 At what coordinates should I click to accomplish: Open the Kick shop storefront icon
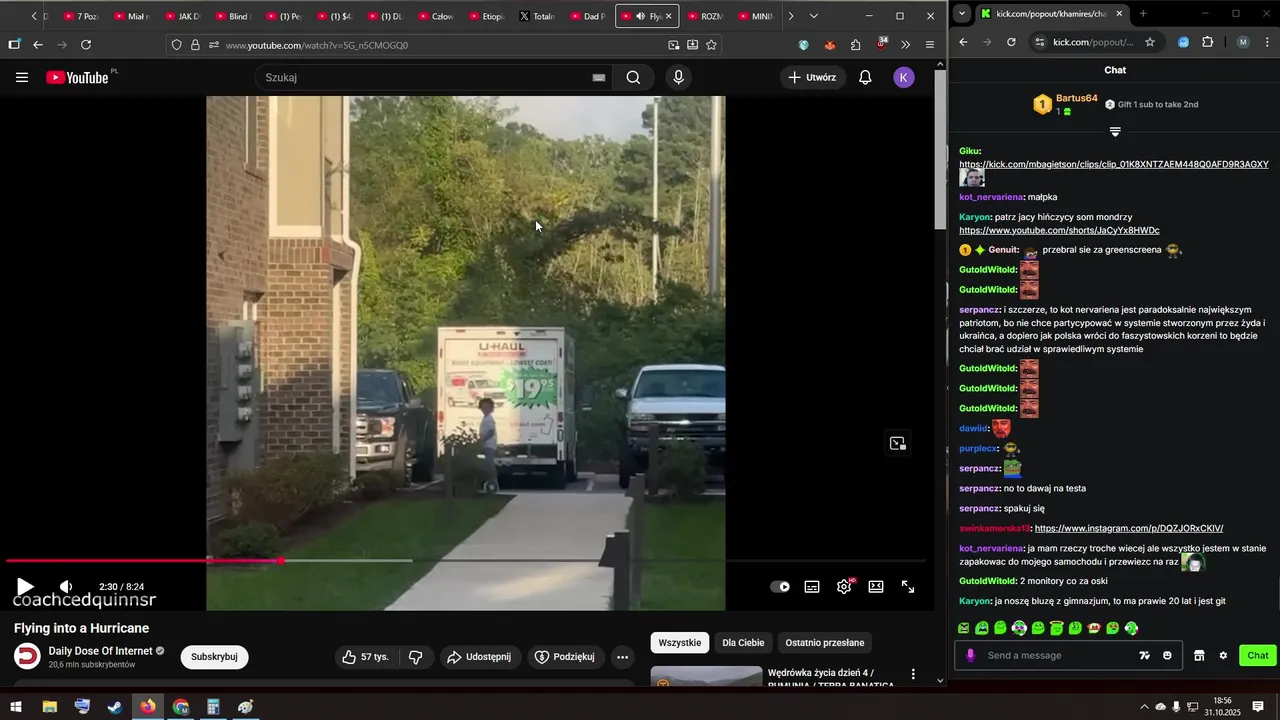[x=1199, y=655]
